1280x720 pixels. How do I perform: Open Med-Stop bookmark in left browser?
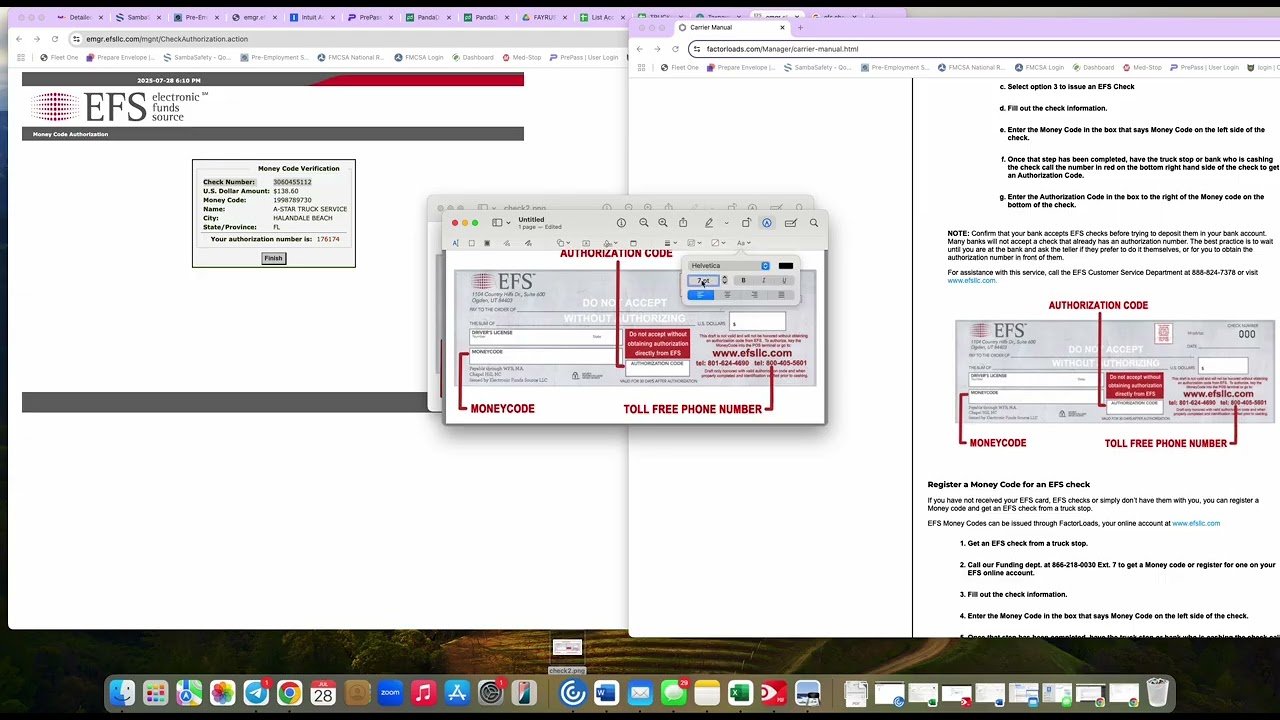pyautogui.click(x=521, y=57)
